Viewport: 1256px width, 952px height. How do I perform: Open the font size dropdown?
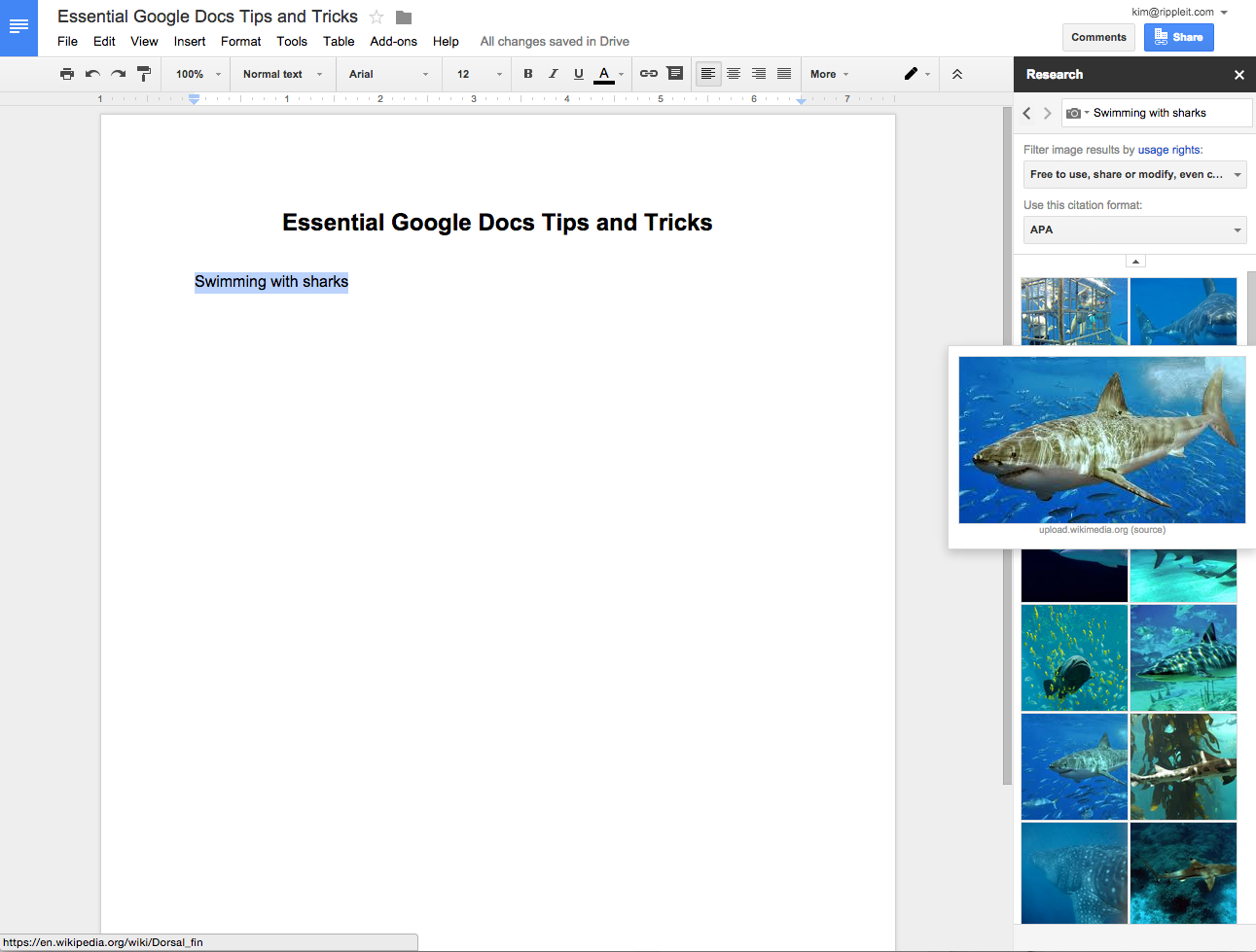point(479,74)
